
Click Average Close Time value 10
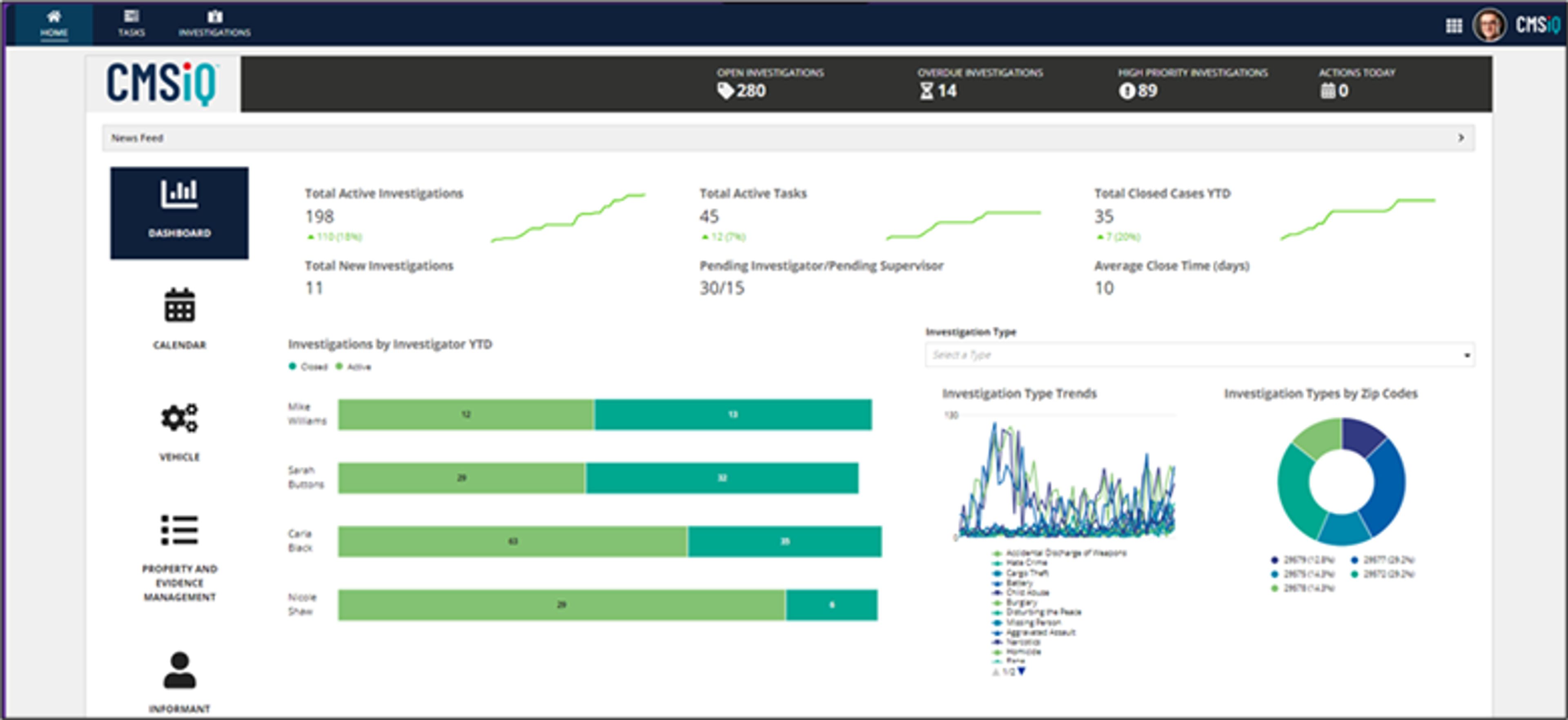(1104, 288)
